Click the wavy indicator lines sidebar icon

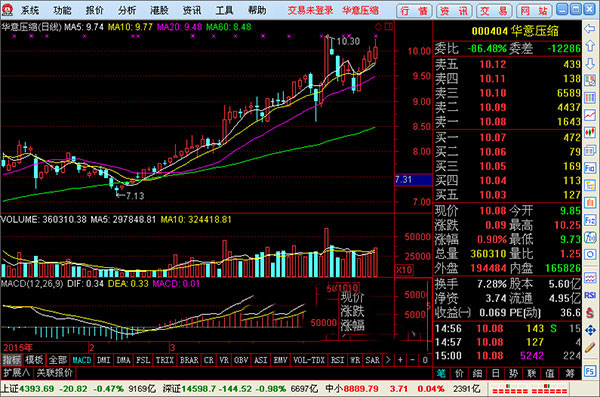pos(590,278)
